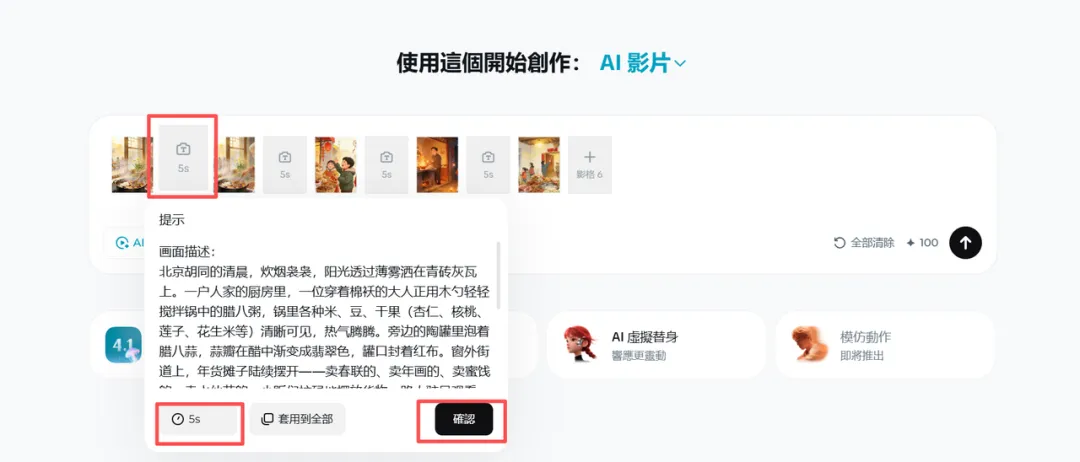Select the last market scene thumbnail
The height and width of the screenshot is (462, 1080).
(539, 165)
